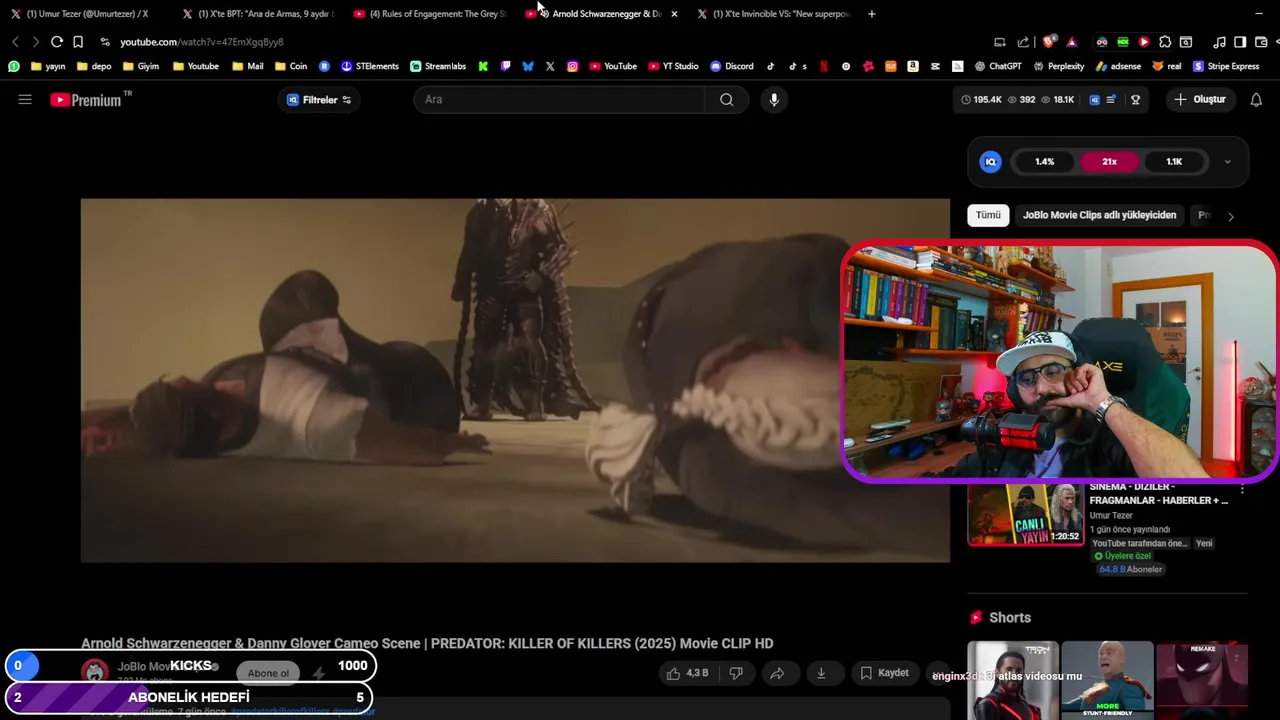
Task: Open the music note playlist icon
Action: pyautogui.click(x=1219, y=42)
